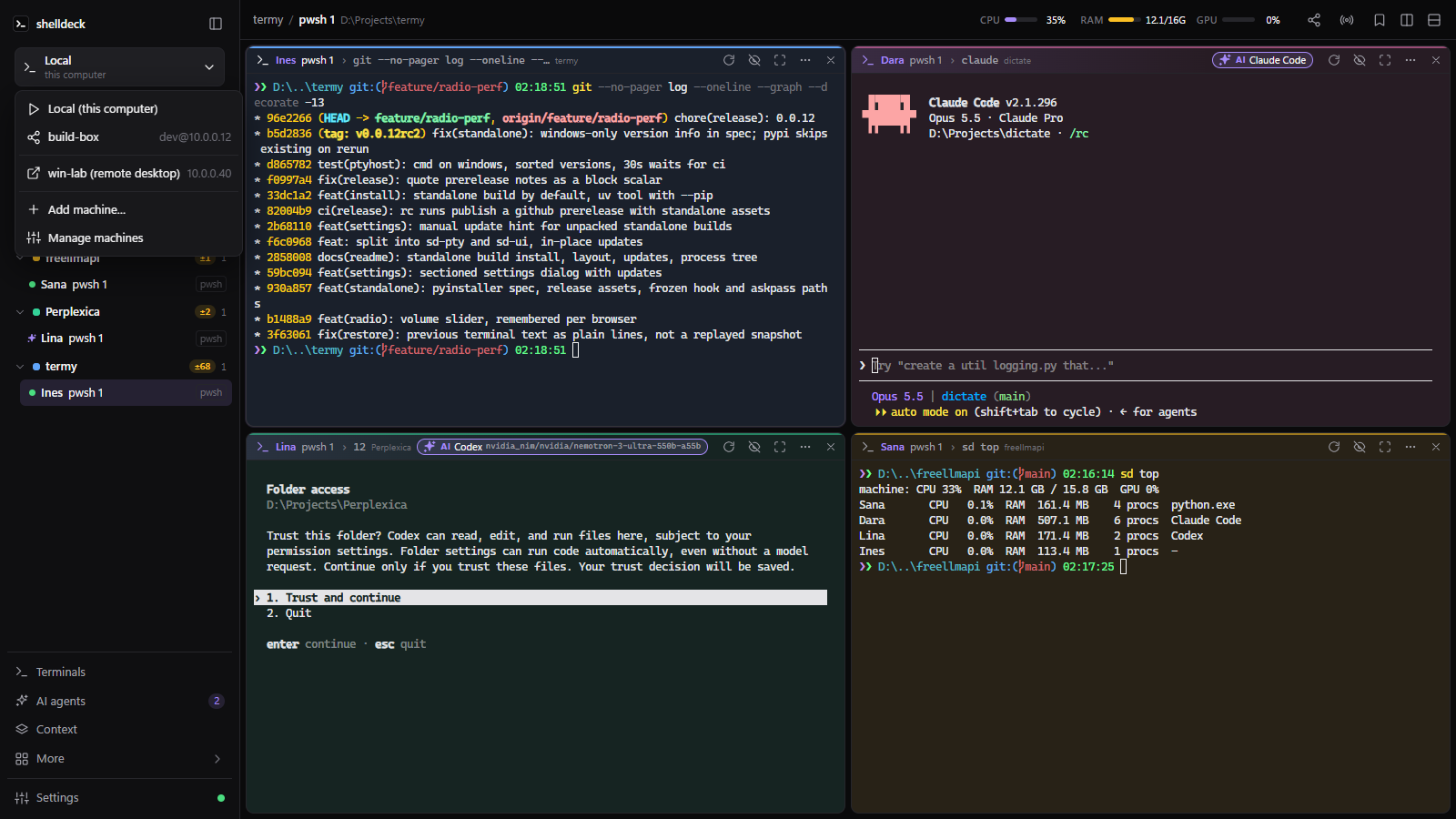Toggle the eye-off icon in Ines pane
The image size is (1456, 819).
coord(754,60)
